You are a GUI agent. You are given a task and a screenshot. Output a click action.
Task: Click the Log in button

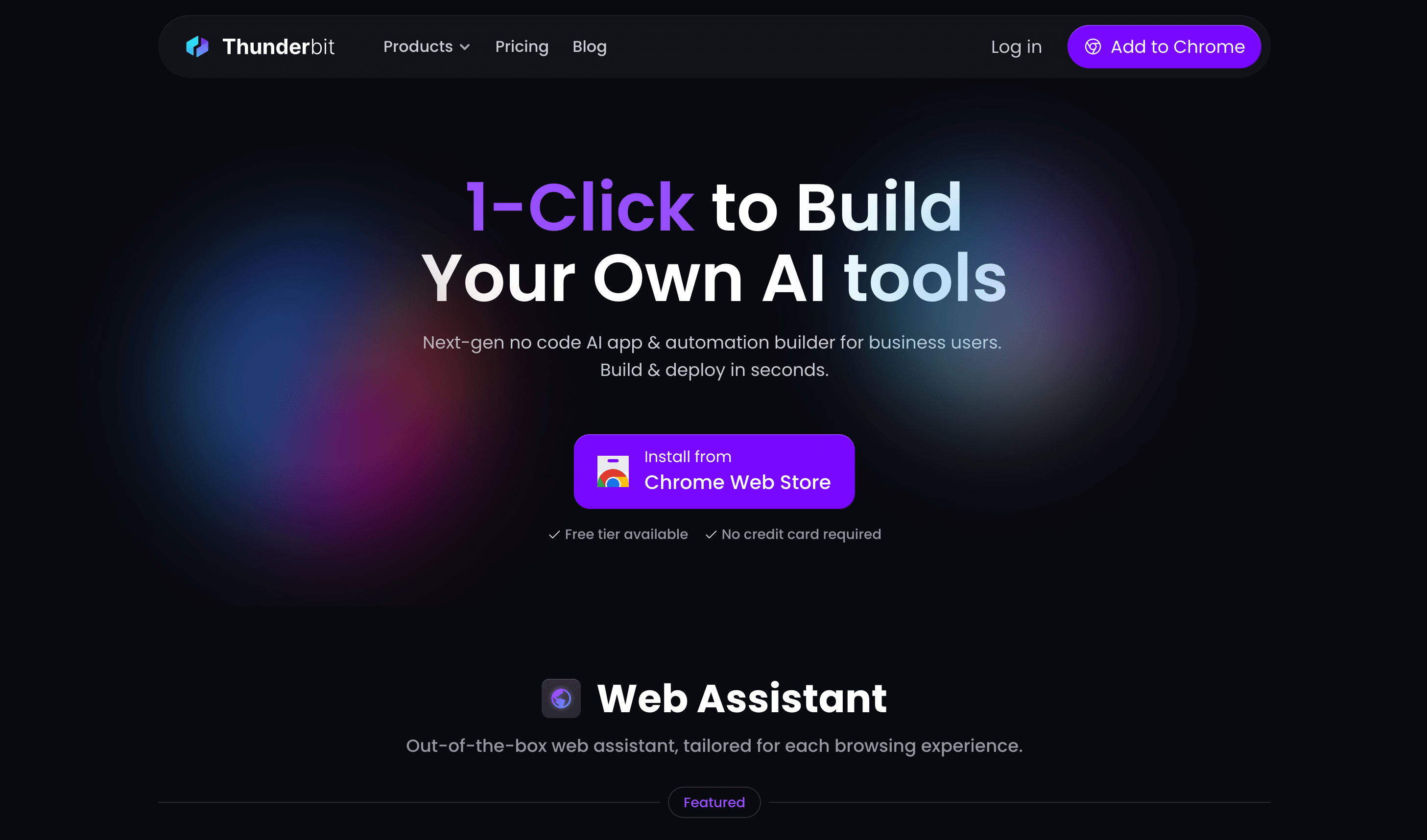(x=1016, y=47)
